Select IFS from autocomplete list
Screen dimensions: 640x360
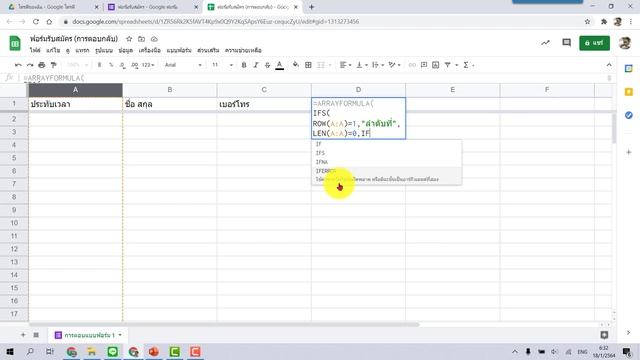387,153
